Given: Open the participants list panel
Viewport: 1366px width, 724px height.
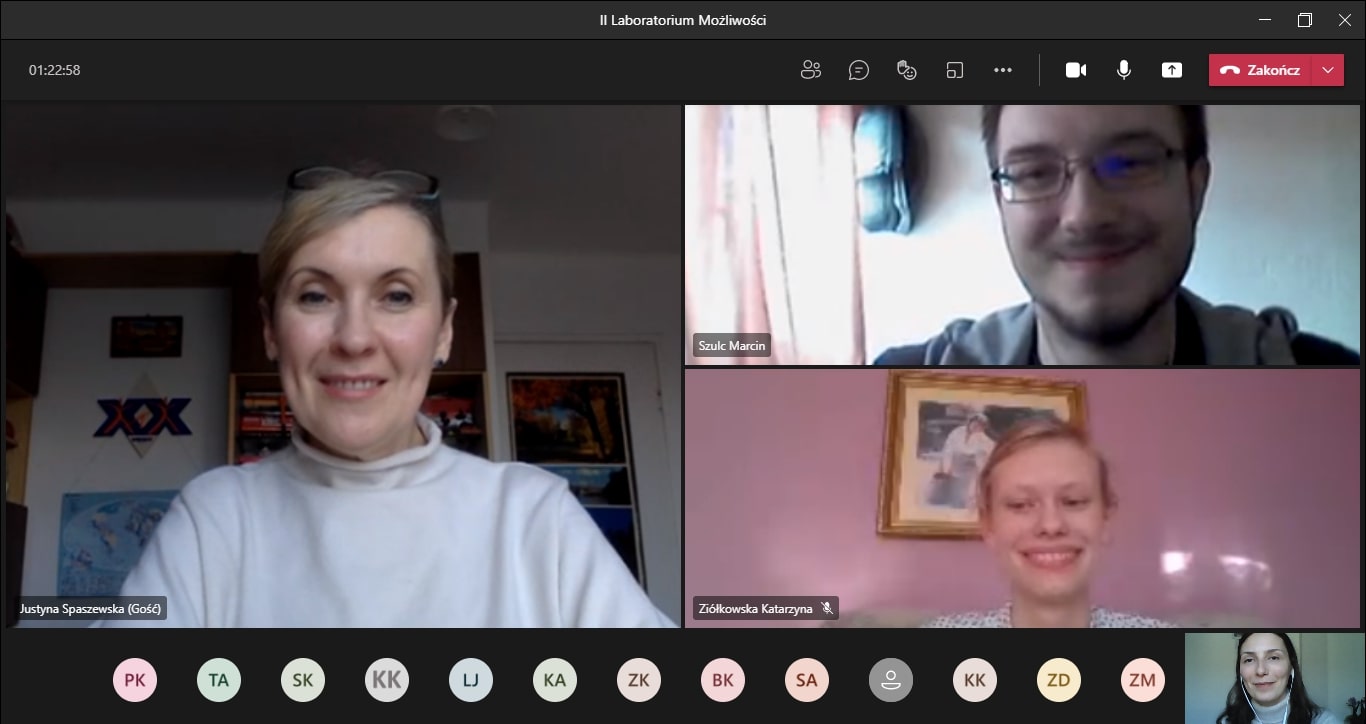Looking at the screenshot, I should click(x=811, y=70).
